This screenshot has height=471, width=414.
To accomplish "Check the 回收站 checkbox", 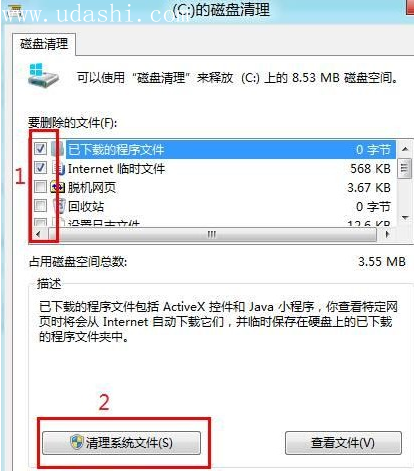I will tap(41, 206).
